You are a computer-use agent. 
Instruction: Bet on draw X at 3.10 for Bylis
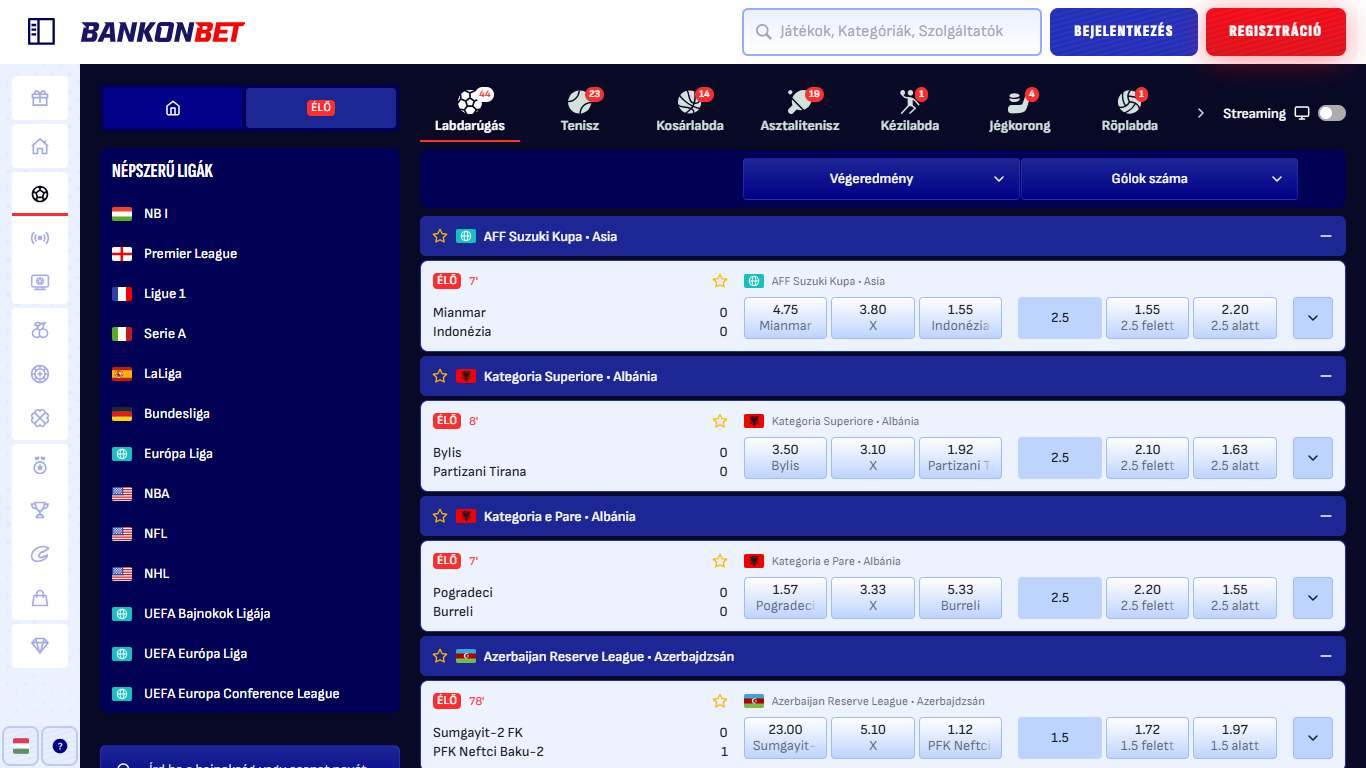872,458
